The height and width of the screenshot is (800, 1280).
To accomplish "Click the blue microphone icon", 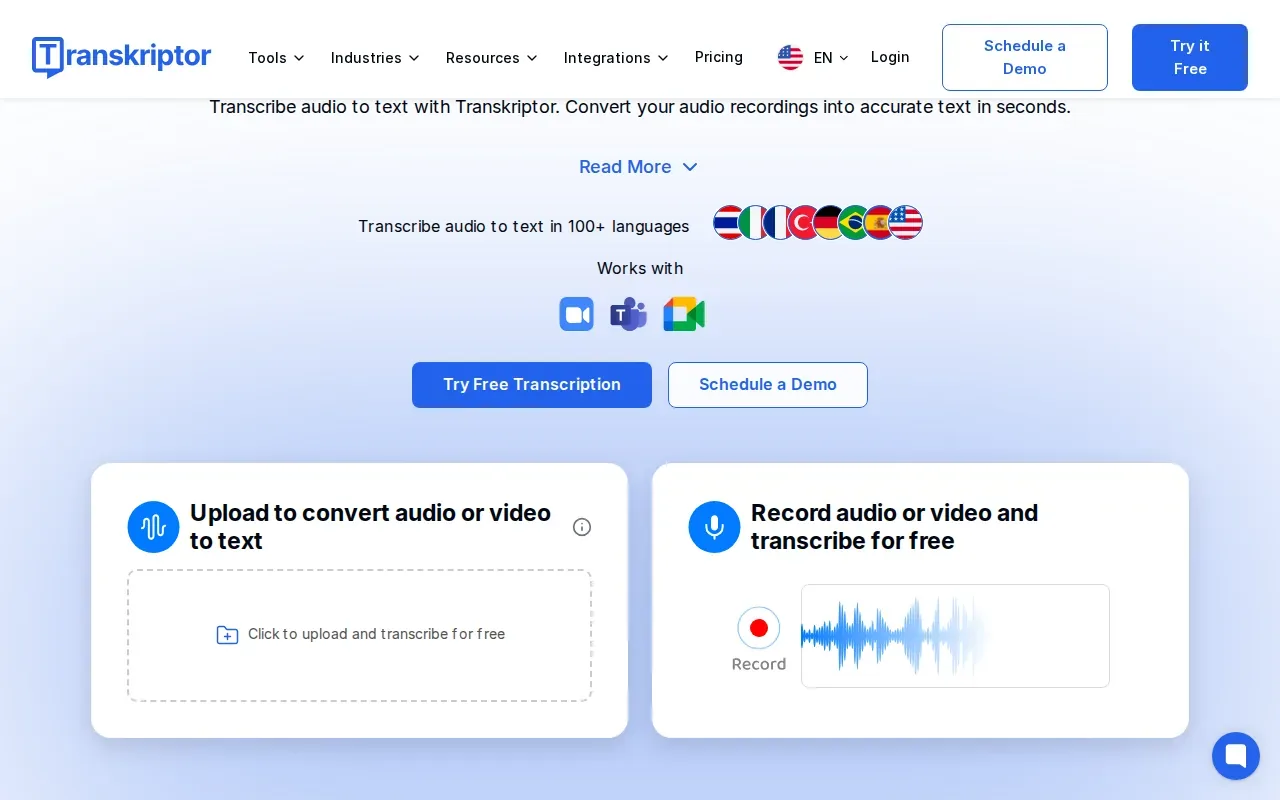I will [714, 527].
